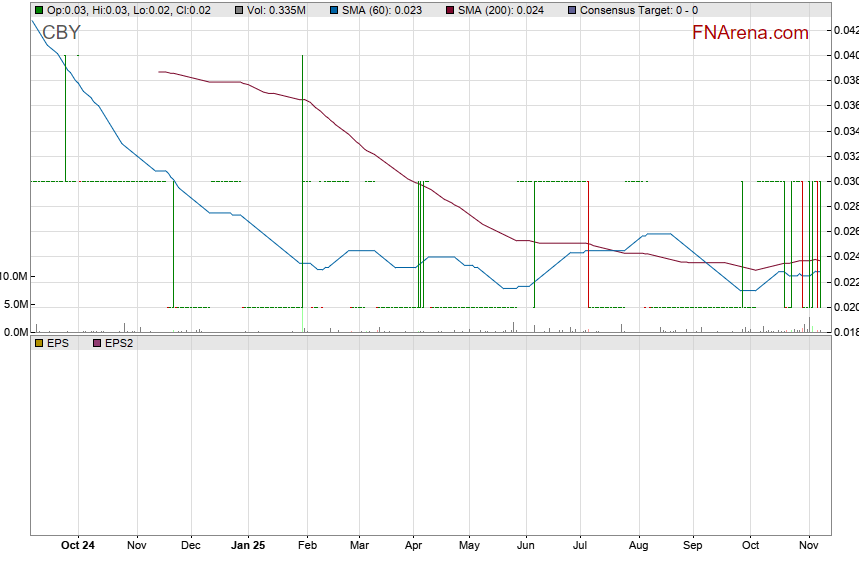
Task: Click the Feb marker on the time axis
Action: (x=307, y=545)
